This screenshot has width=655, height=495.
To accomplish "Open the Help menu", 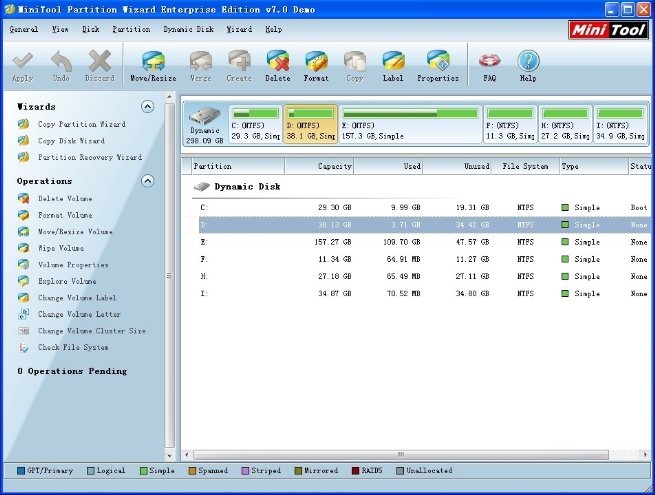I will coord(274,29).
